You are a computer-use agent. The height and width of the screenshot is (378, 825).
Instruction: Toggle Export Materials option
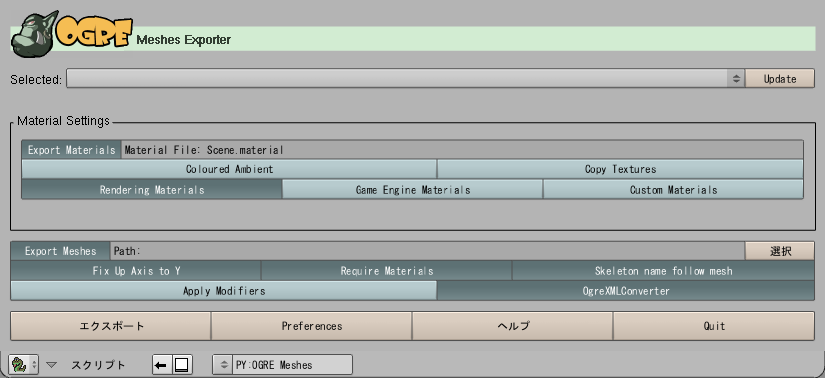point(72,150)
